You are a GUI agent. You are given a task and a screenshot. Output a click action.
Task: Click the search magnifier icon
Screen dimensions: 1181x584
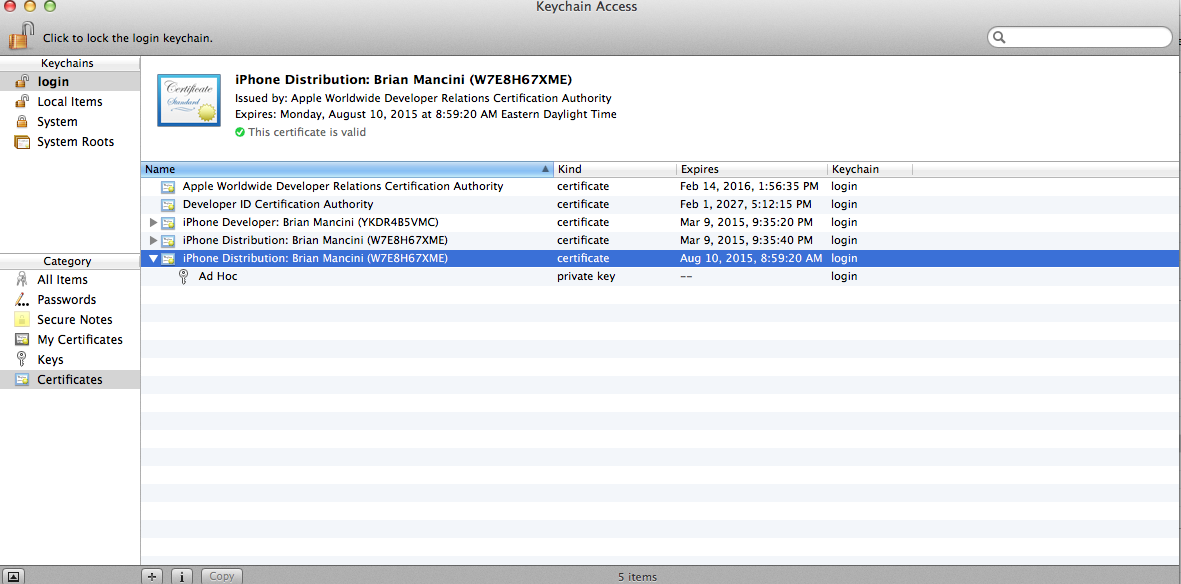pos(999,37)
